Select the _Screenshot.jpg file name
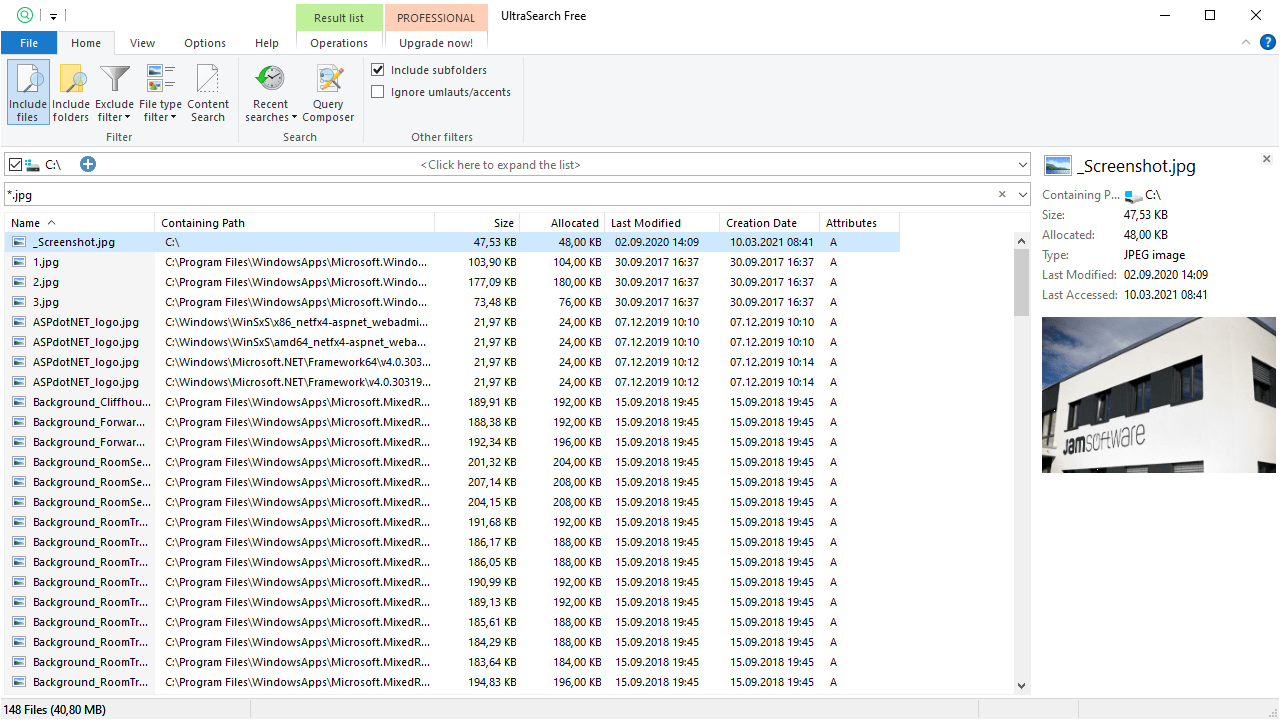 (74, 242)
